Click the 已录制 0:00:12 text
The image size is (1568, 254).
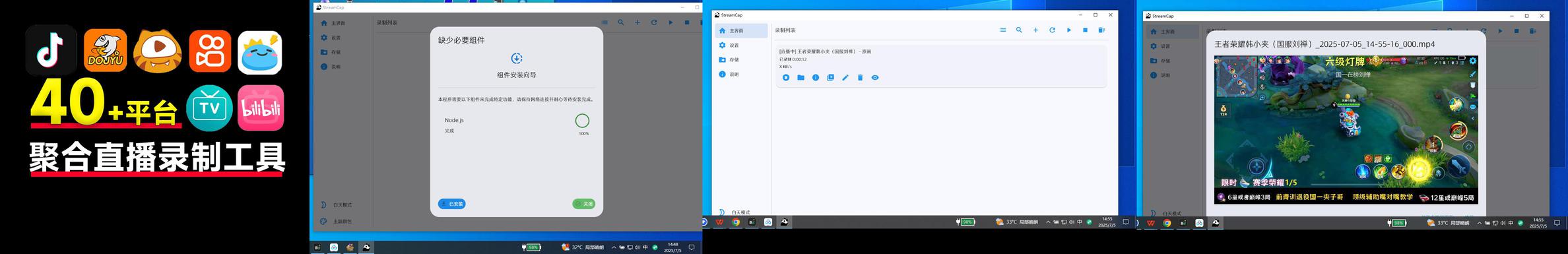(x=793, y=59)
